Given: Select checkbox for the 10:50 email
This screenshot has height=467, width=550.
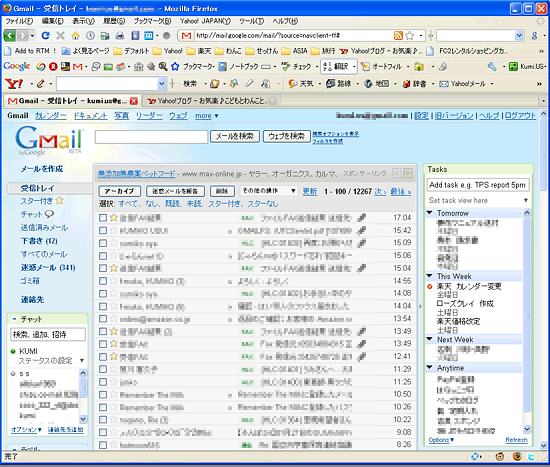Looking at the screenshot, I should click(x=103, y=395).
